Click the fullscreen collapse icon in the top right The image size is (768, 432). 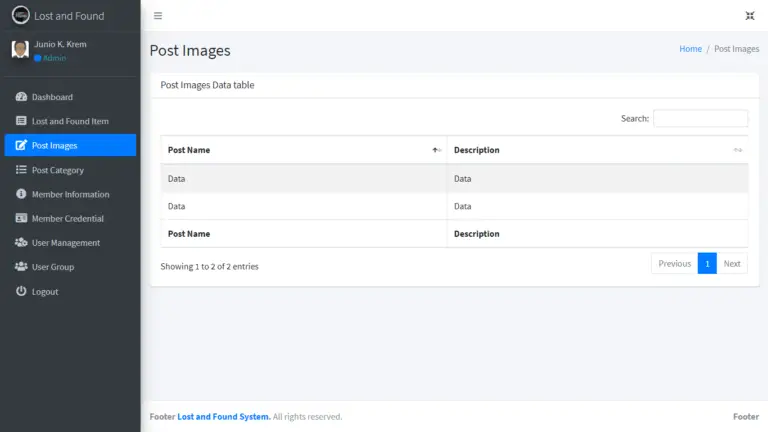pos(749,16)
